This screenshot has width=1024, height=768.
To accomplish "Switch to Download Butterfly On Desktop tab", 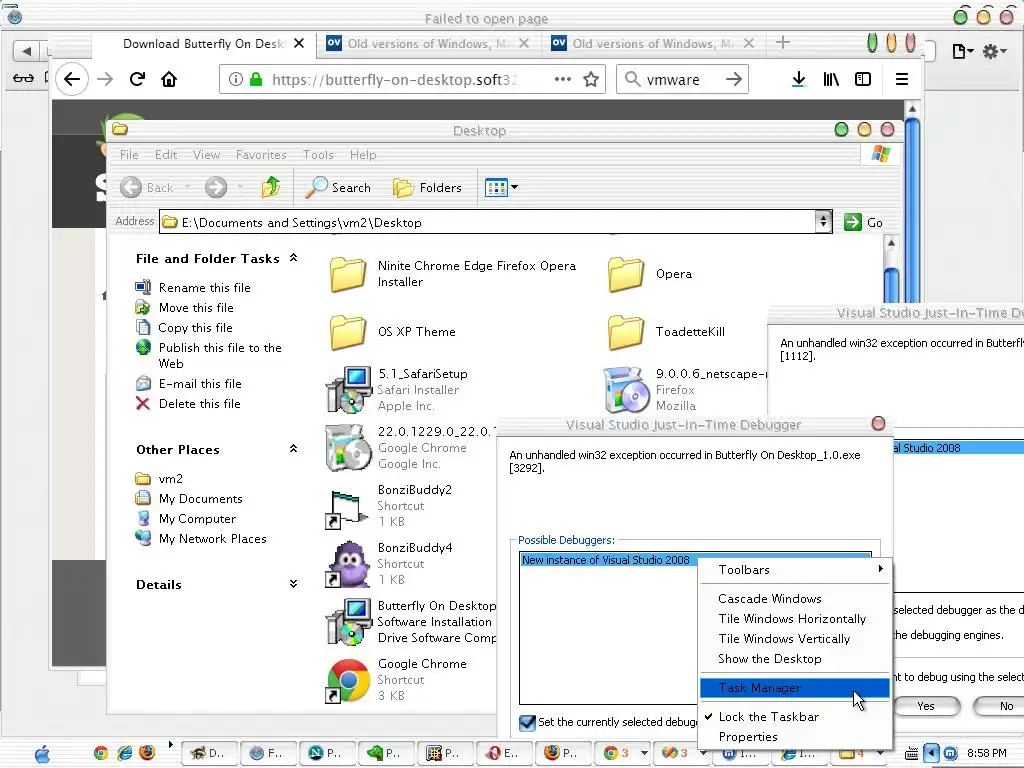I will (204, 43).
